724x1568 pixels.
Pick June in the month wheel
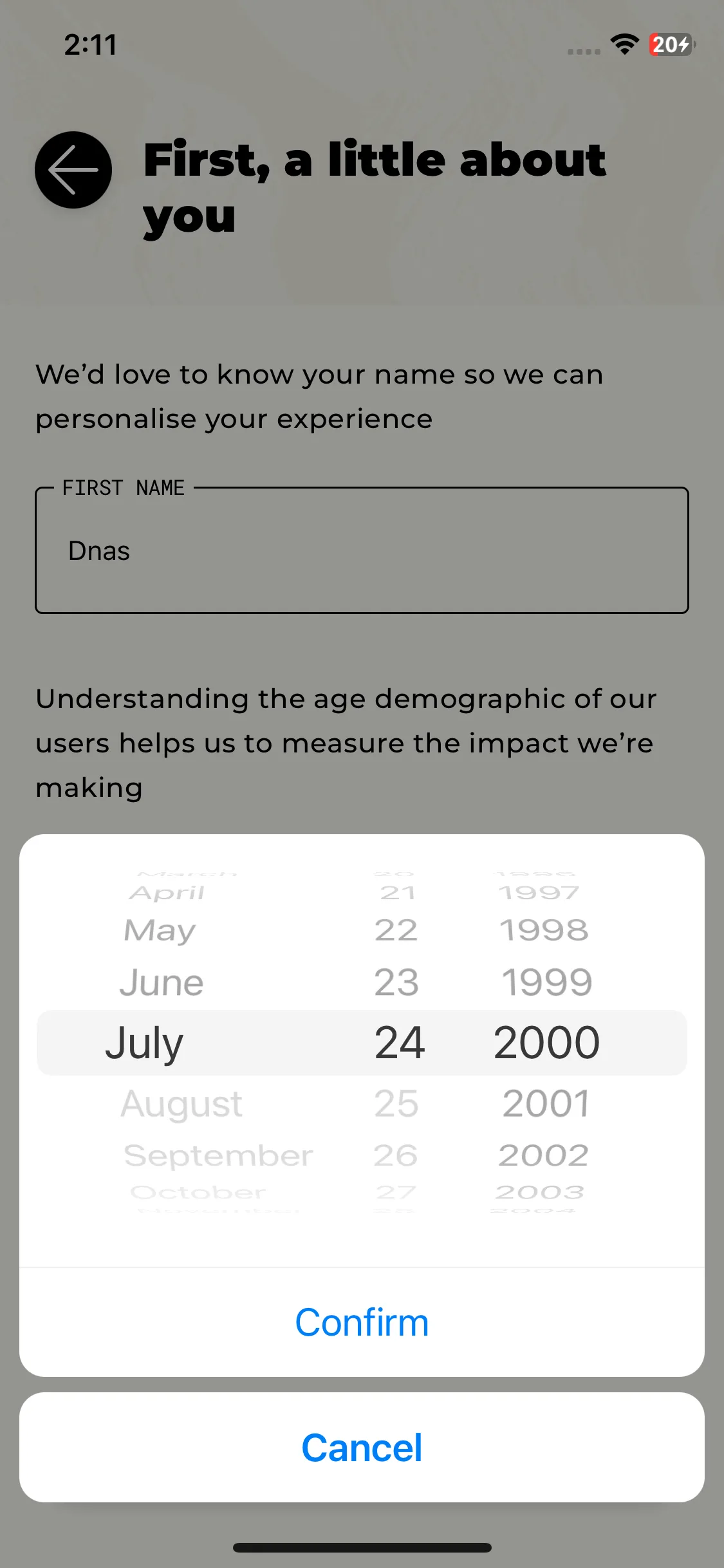coord(162,982)
